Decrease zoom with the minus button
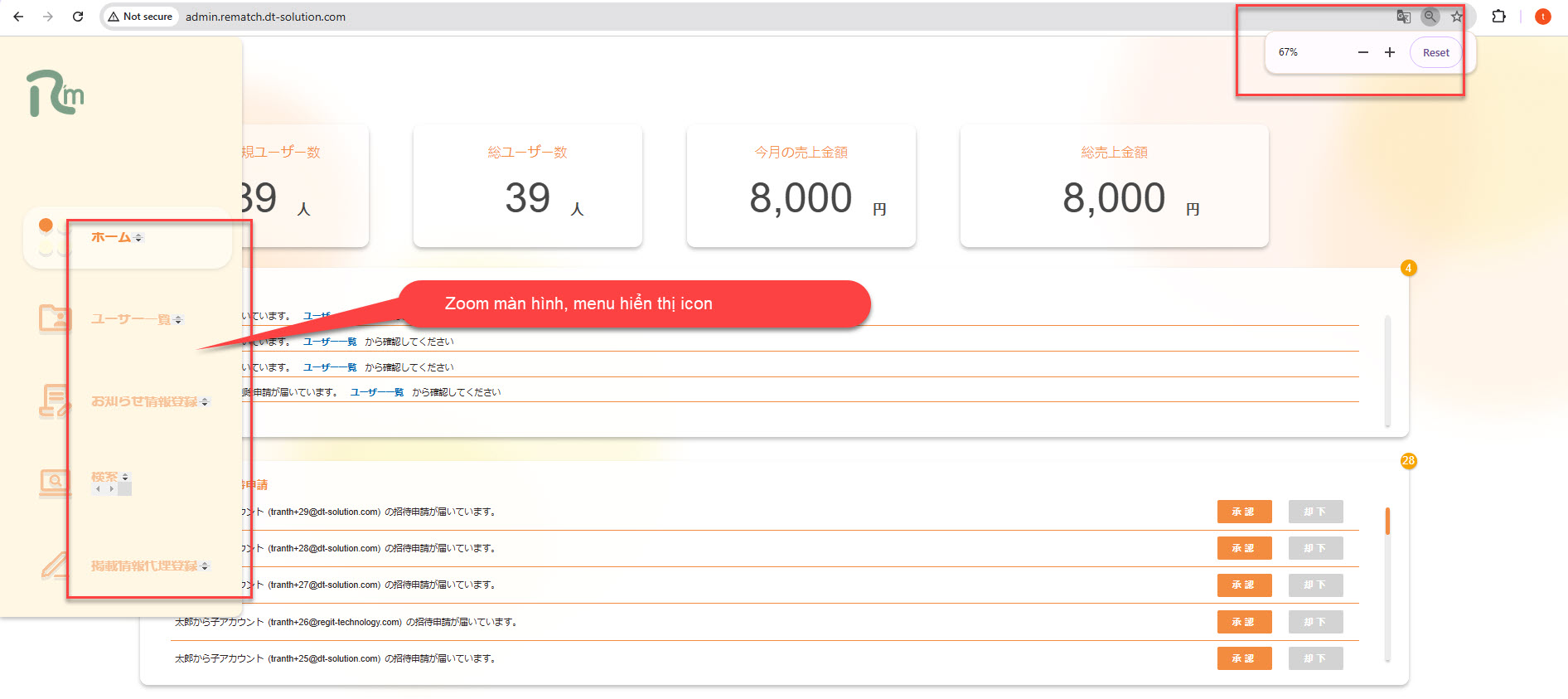Viewport: 1568px width, 699px height. [x=1363, y=52]
